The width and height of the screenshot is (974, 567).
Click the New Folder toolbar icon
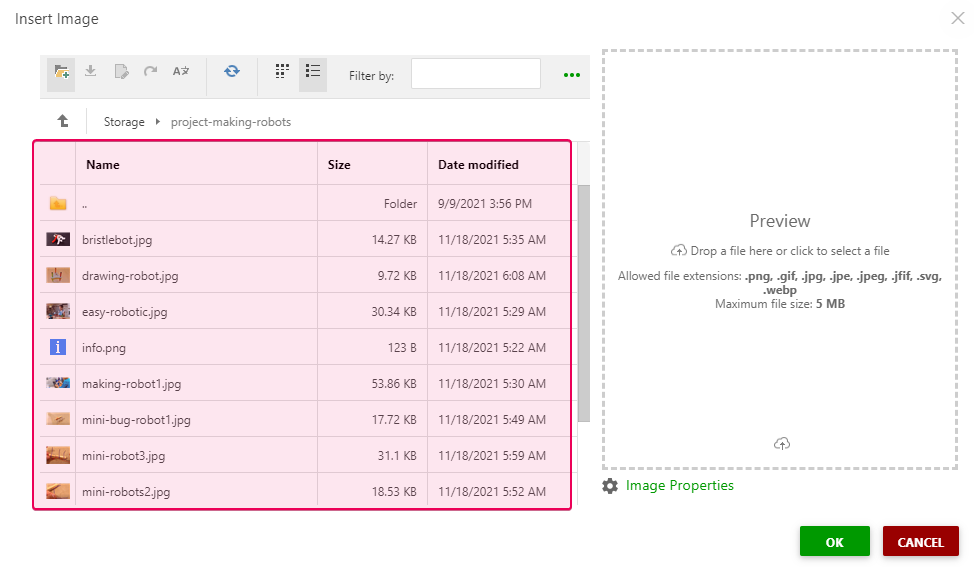tap(62, 72)
